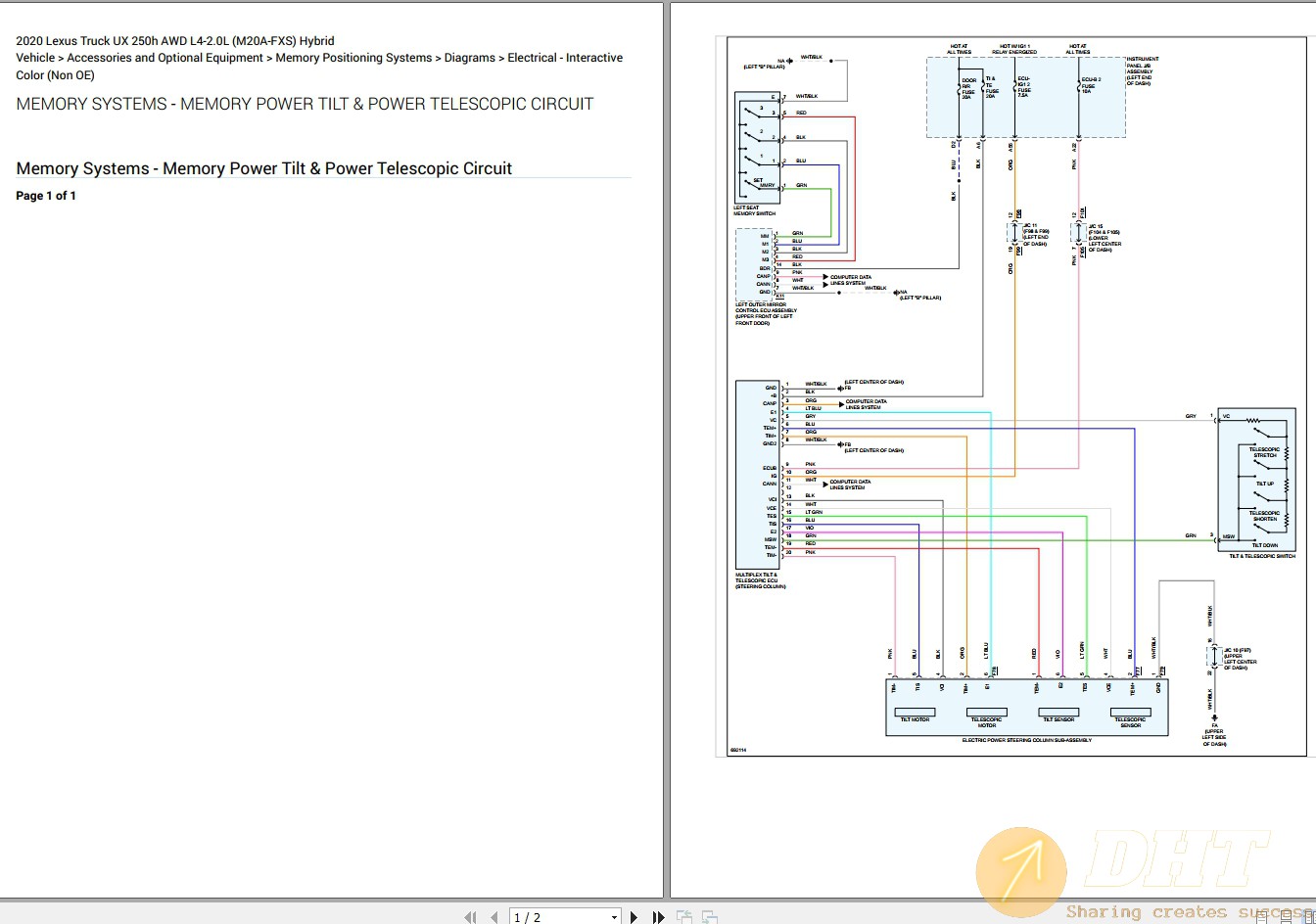Image resolution: width=1316 pixels, height=924 pixels.
Task: Jump to the last page arrow
Action: tap(658, 917)
